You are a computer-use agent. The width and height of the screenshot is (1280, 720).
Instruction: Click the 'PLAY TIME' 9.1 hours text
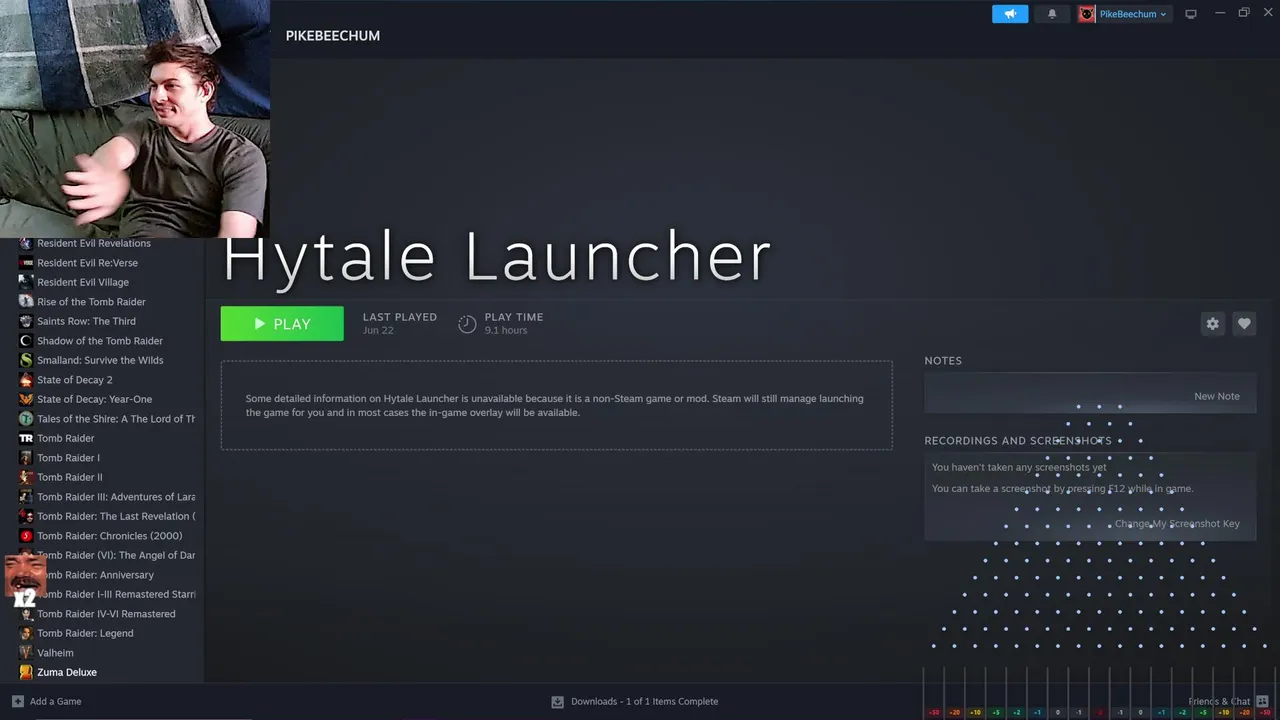click(x=514, y=323)
